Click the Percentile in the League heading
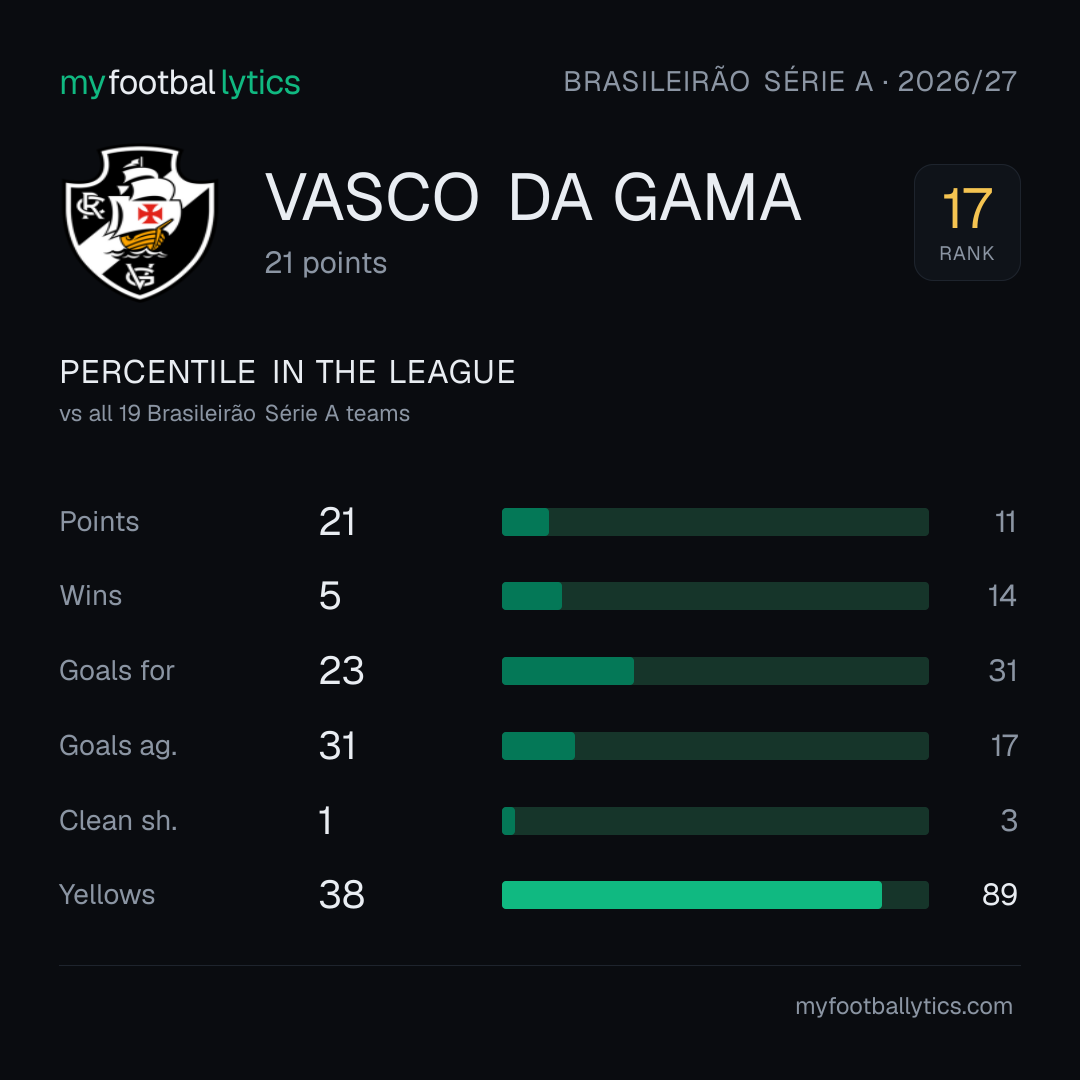 coord(287,372)
